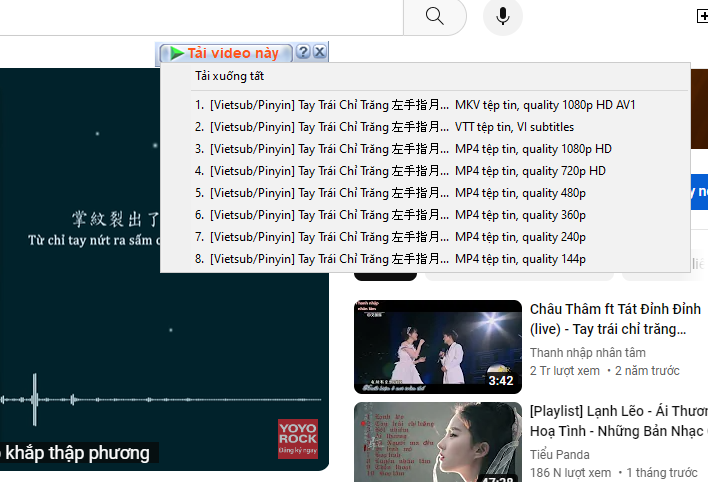Open the download bar help question mark
The image size is (708, 482).
[x=303, y=53]
